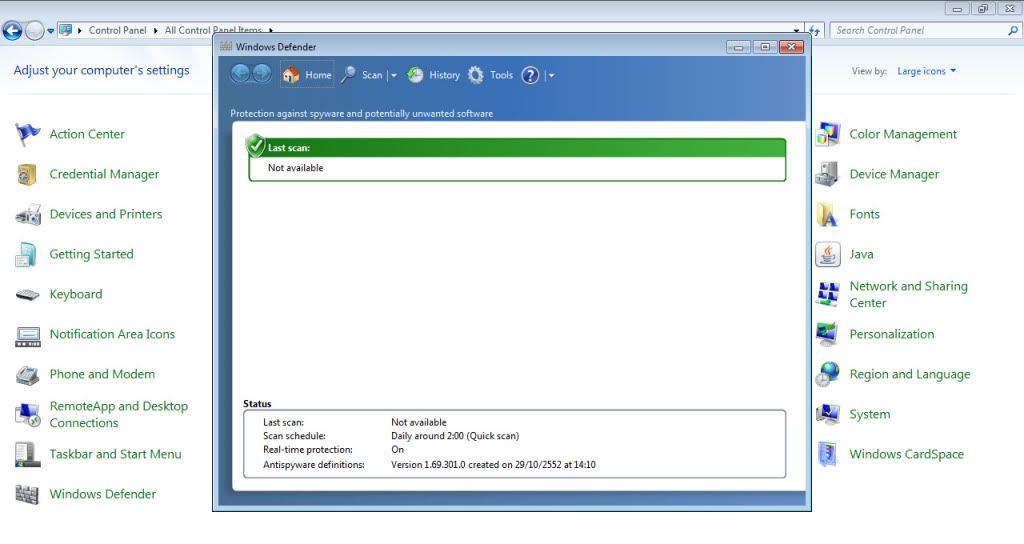
Task: Expand the Scan options dropdown arrow
Action: [x=394, y=76]
